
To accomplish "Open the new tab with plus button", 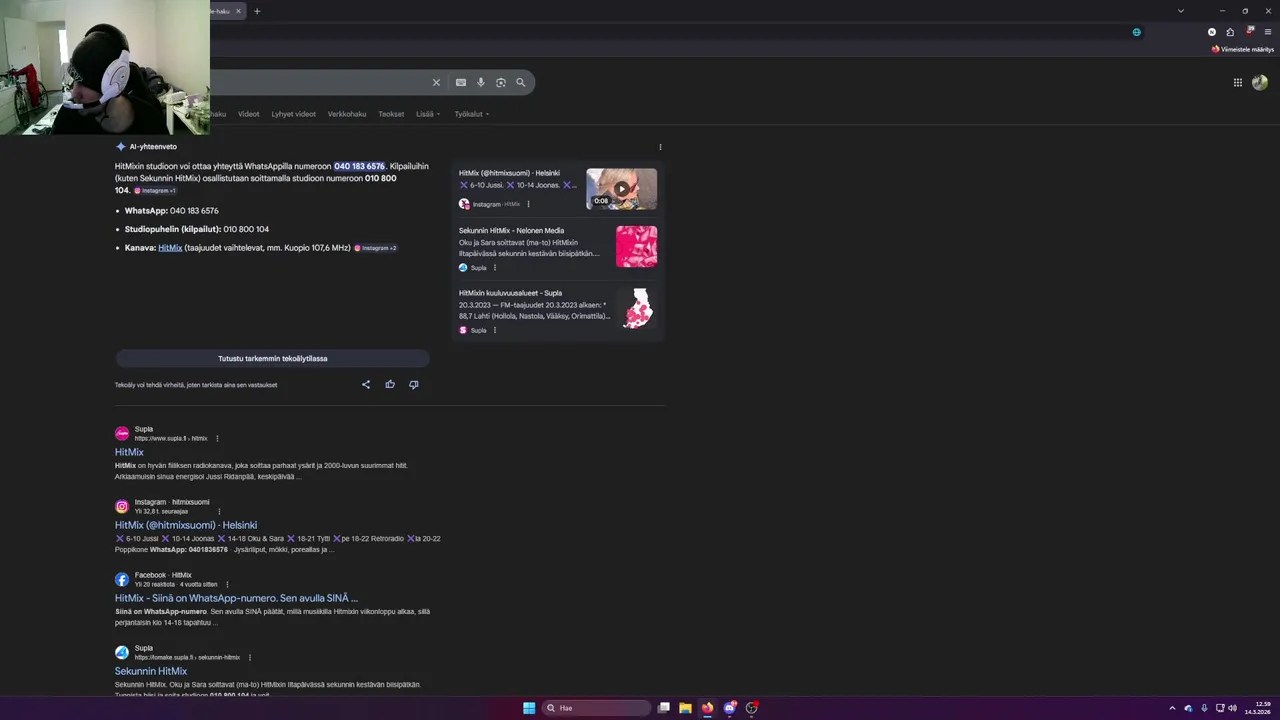I will [x=257, y=11].
